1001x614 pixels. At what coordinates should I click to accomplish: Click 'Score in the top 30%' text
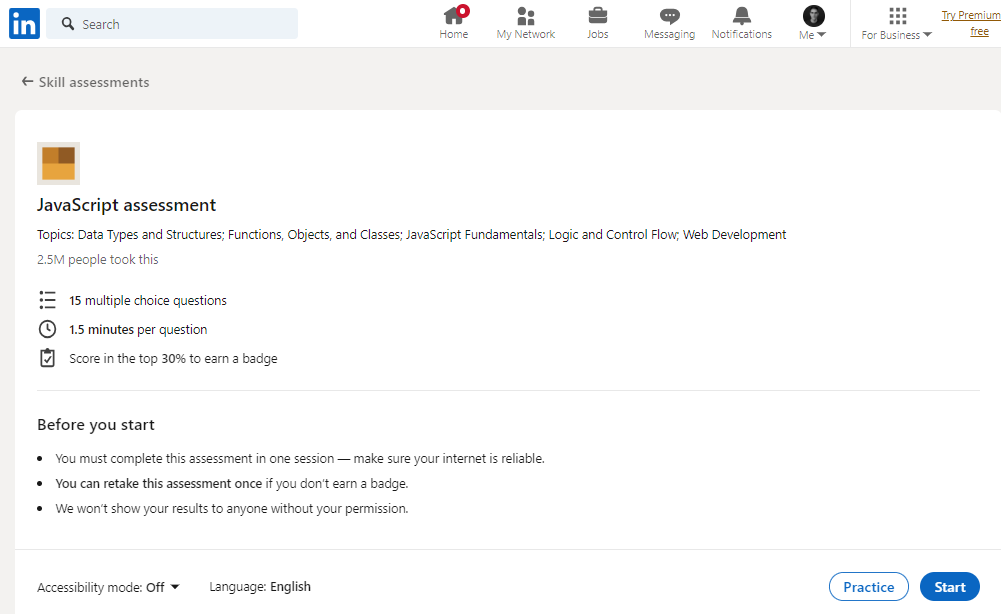point(174,359)
